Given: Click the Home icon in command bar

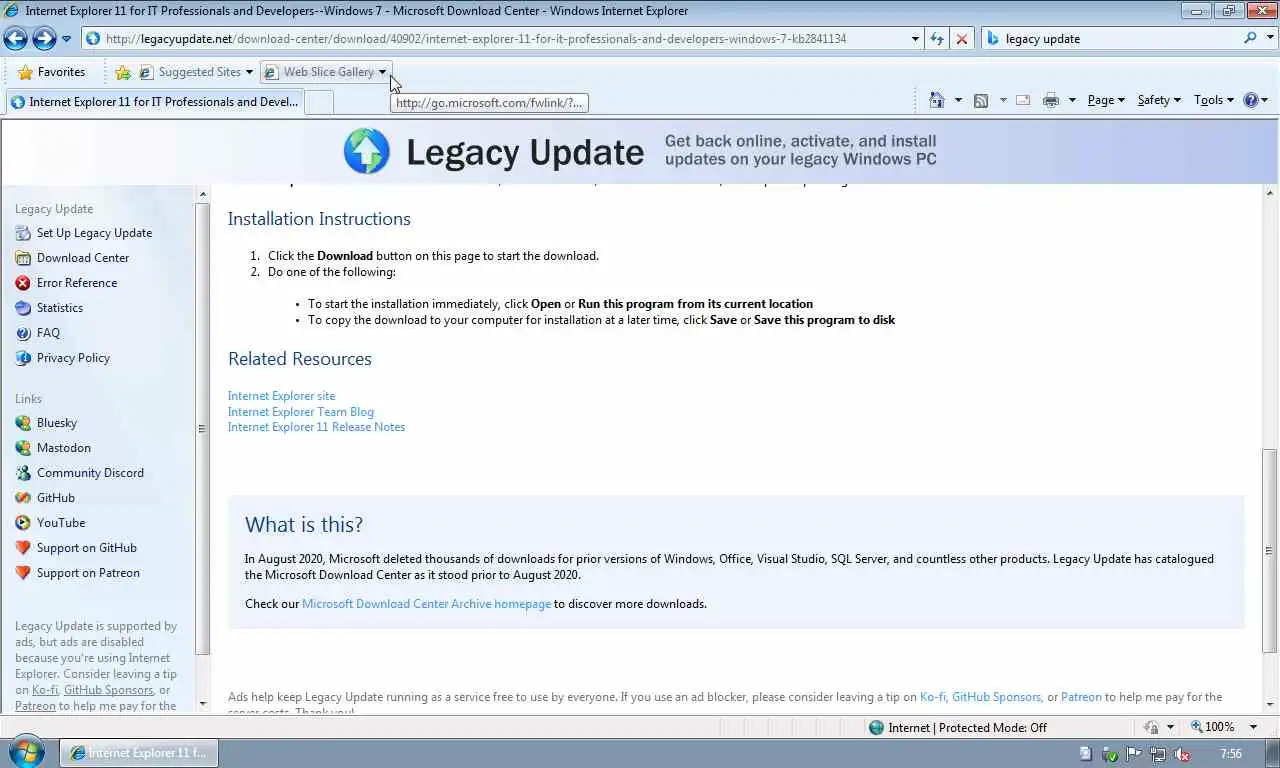Looking at the screenshot, I should [936, 100].
